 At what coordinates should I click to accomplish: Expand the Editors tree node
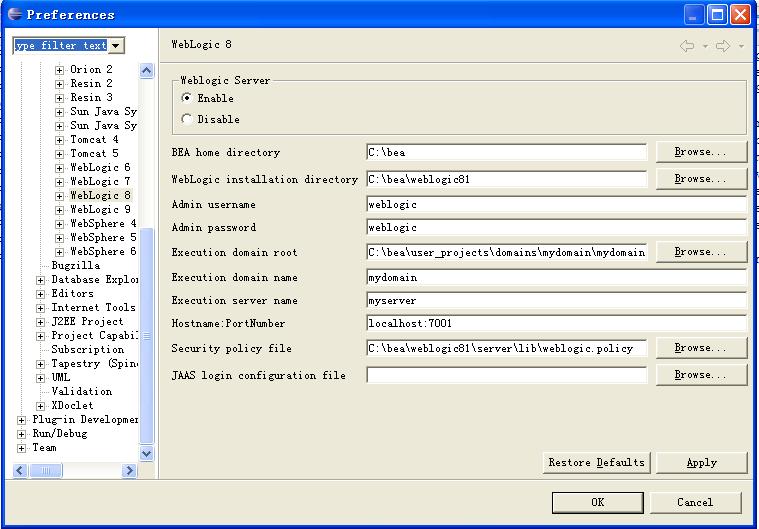41,294
